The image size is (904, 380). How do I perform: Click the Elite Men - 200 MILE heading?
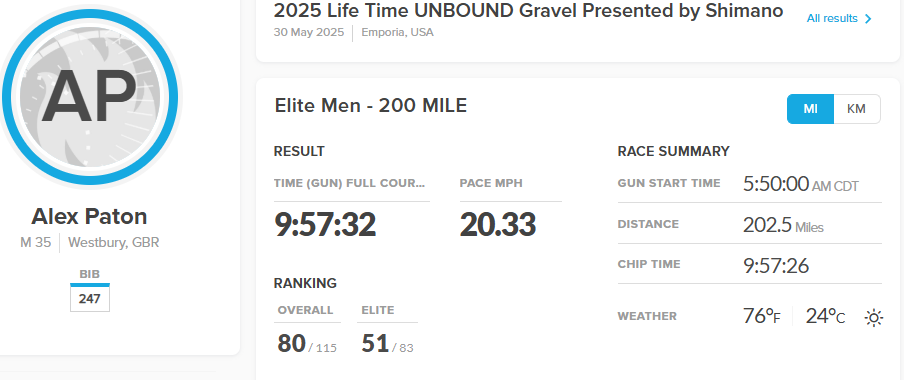click(x=371, y=106)
